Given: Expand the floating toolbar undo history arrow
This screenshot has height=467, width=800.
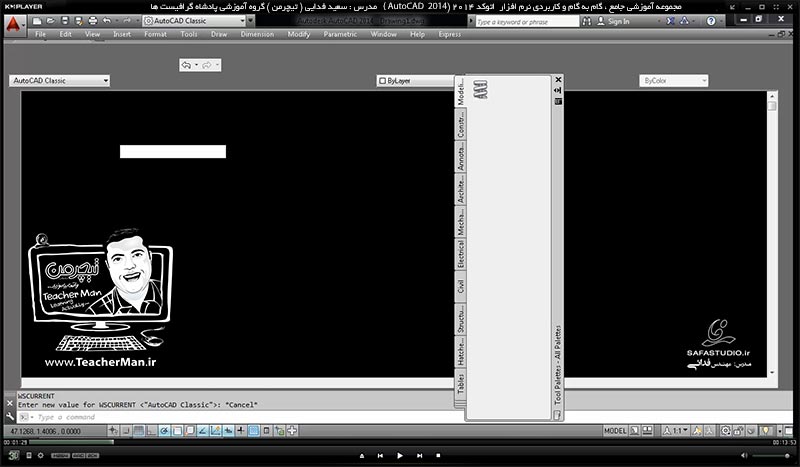Looking at the screenshot, I should tap(196, 65).
